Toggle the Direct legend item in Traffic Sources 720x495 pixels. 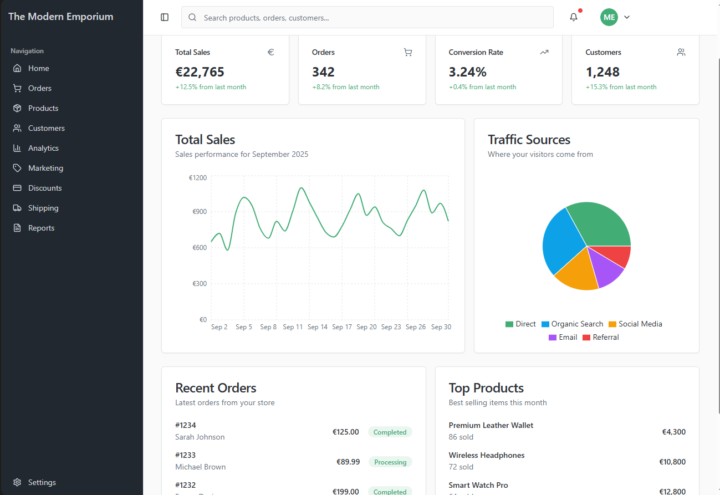(x=520, y=324)
